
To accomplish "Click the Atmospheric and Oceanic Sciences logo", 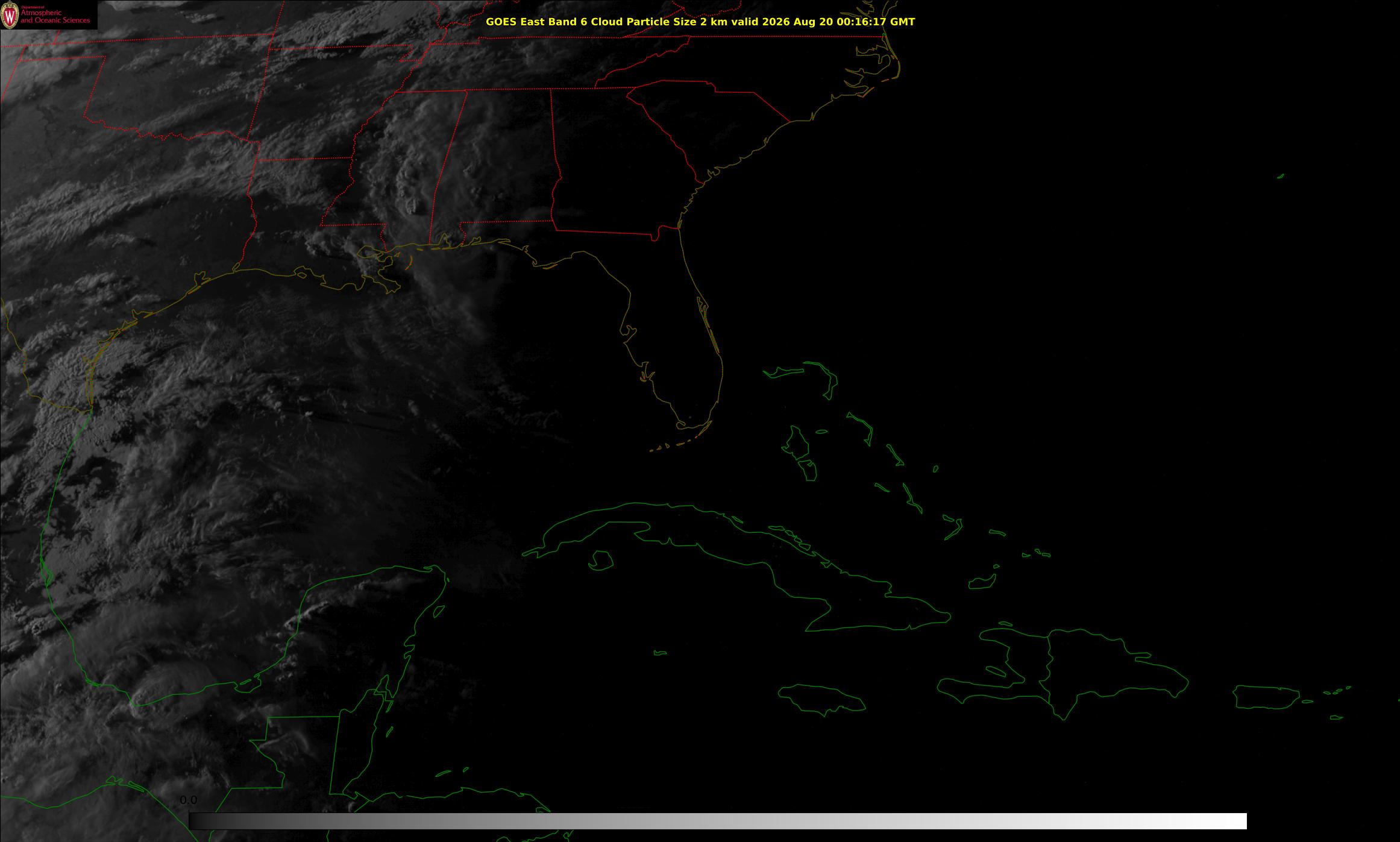I will point(48,15).
